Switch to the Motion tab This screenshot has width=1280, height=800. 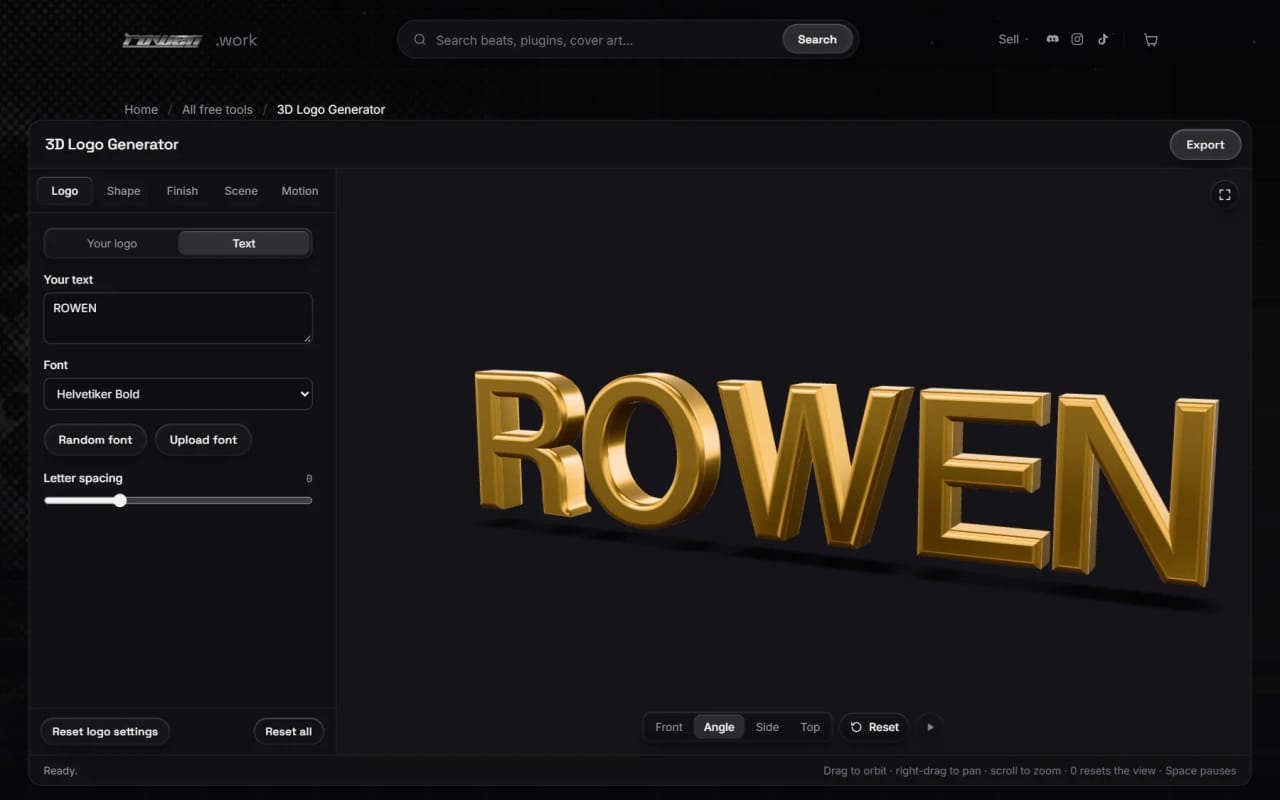click(x=300, y=191)
